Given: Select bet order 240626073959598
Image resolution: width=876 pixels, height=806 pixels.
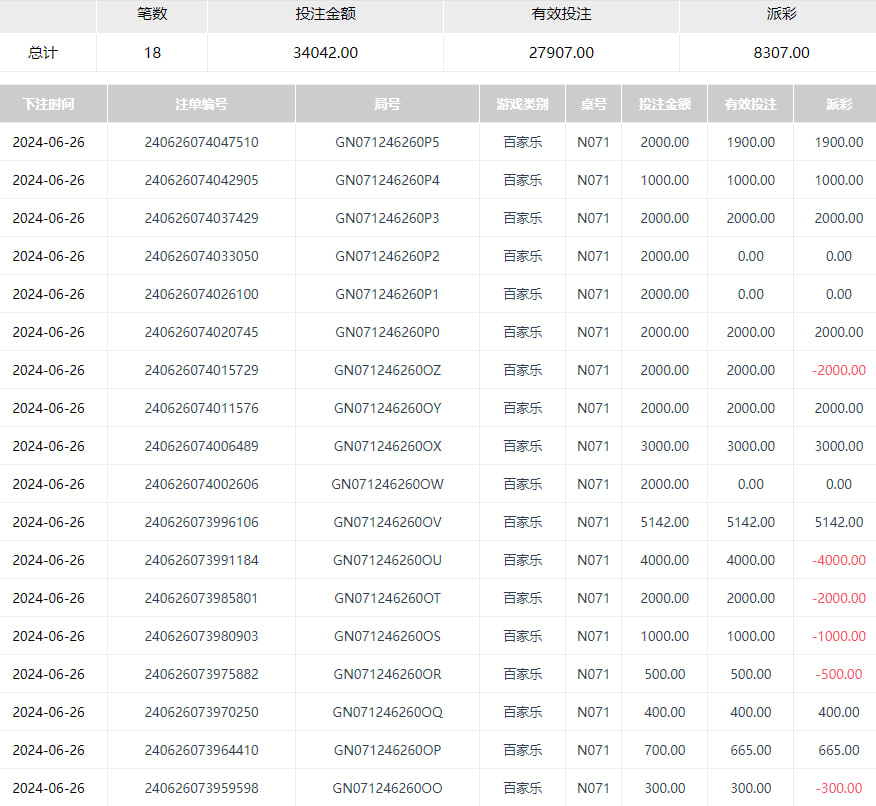Looking at the screenshot, I should [201, 788].
